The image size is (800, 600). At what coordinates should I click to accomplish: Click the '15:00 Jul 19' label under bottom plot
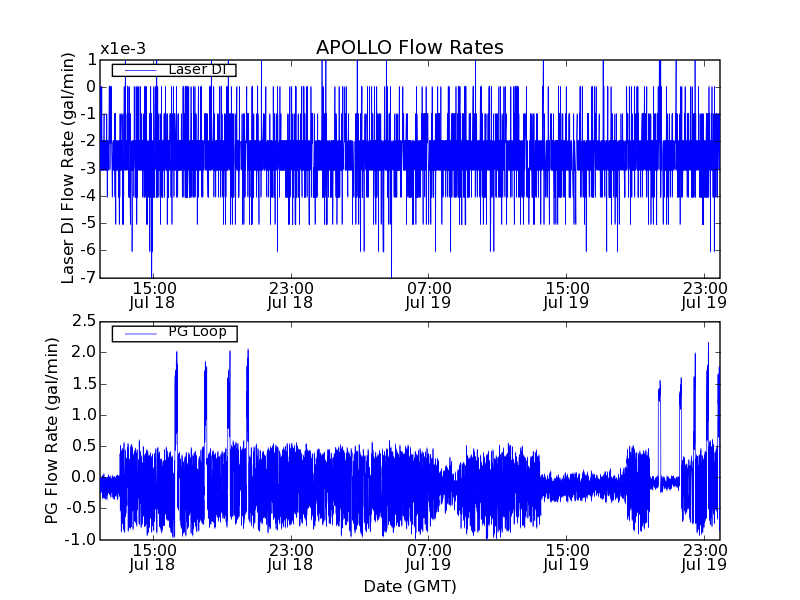point(566,558)
